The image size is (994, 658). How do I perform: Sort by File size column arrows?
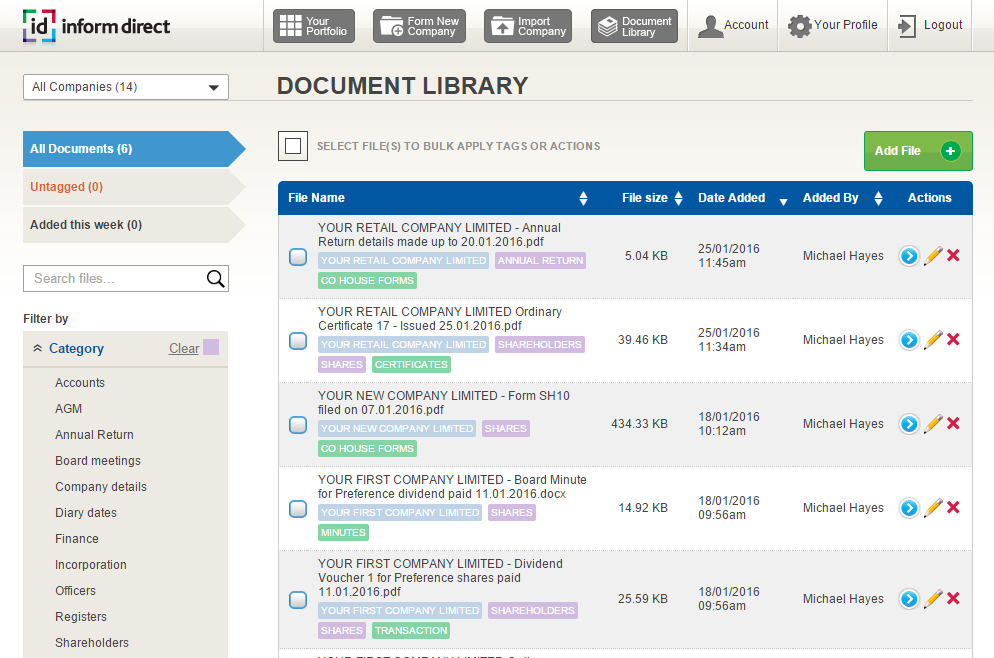click(x=678, y=198)
